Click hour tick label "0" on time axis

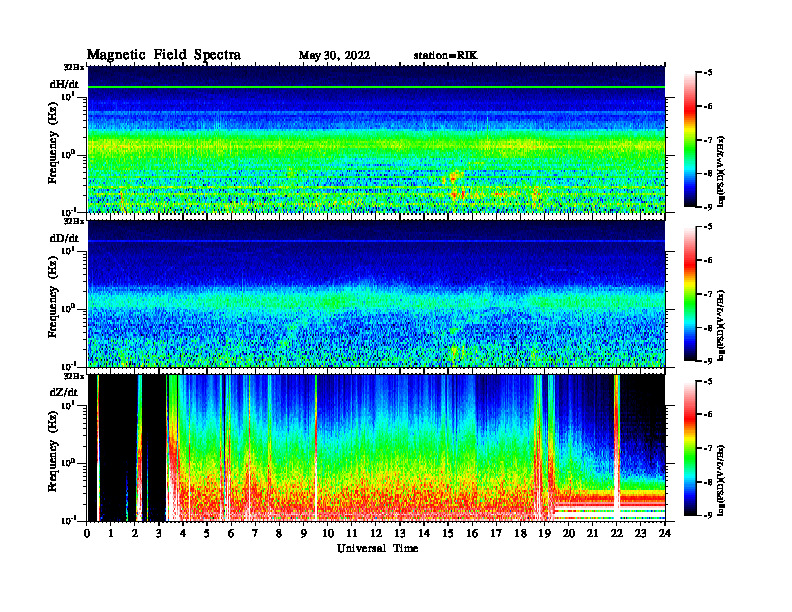[x=87, y=534]
